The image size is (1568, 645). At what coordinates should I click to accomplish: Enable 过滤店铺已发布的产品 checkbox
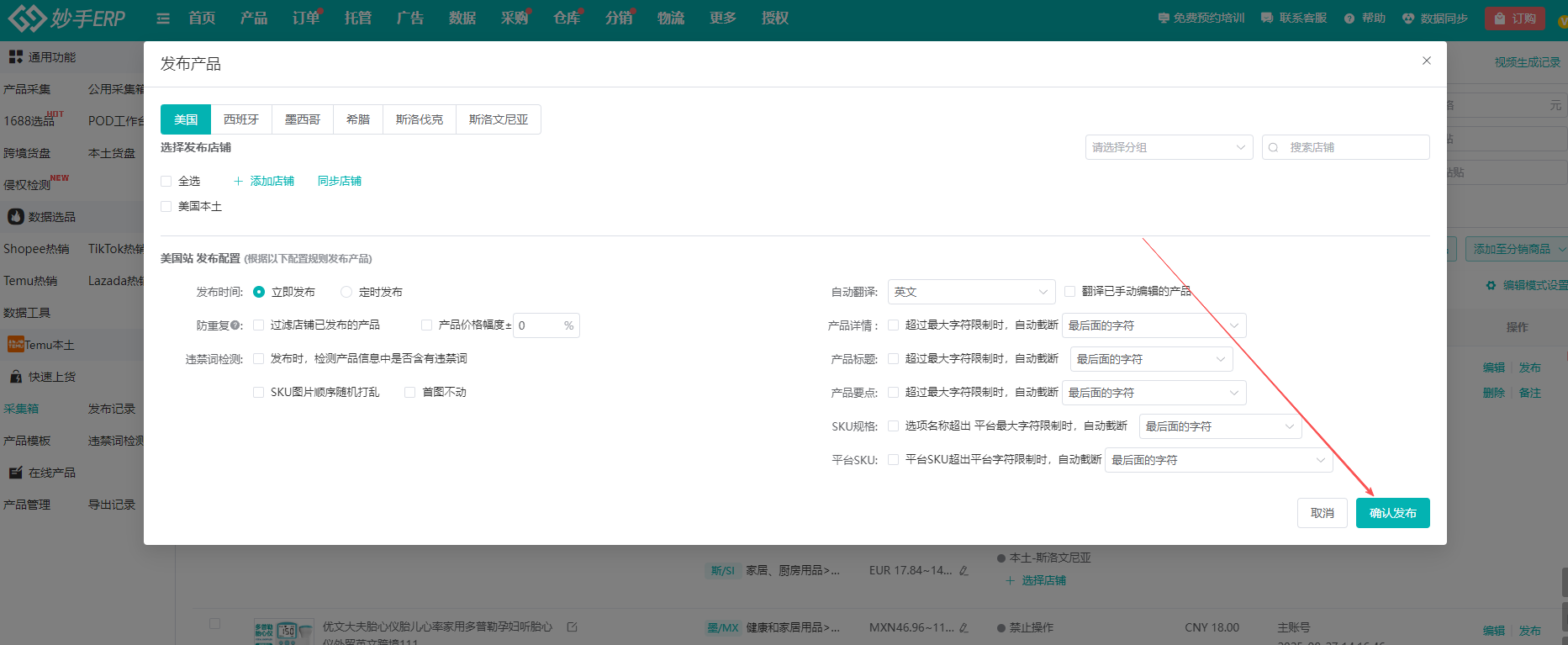[258, 325]
